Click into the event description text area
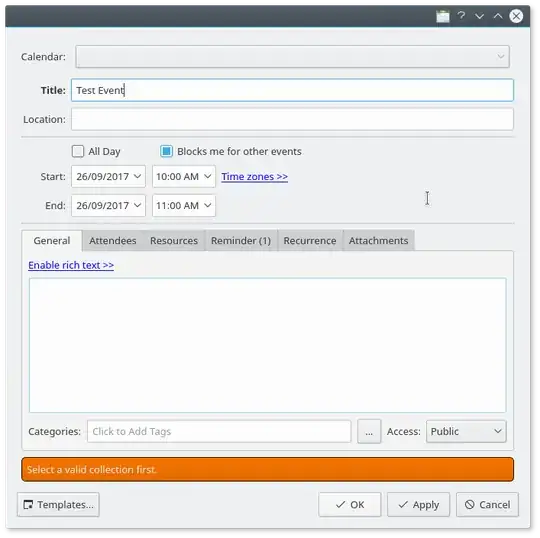This screenshot has width=540, height=538. [268, 345]
